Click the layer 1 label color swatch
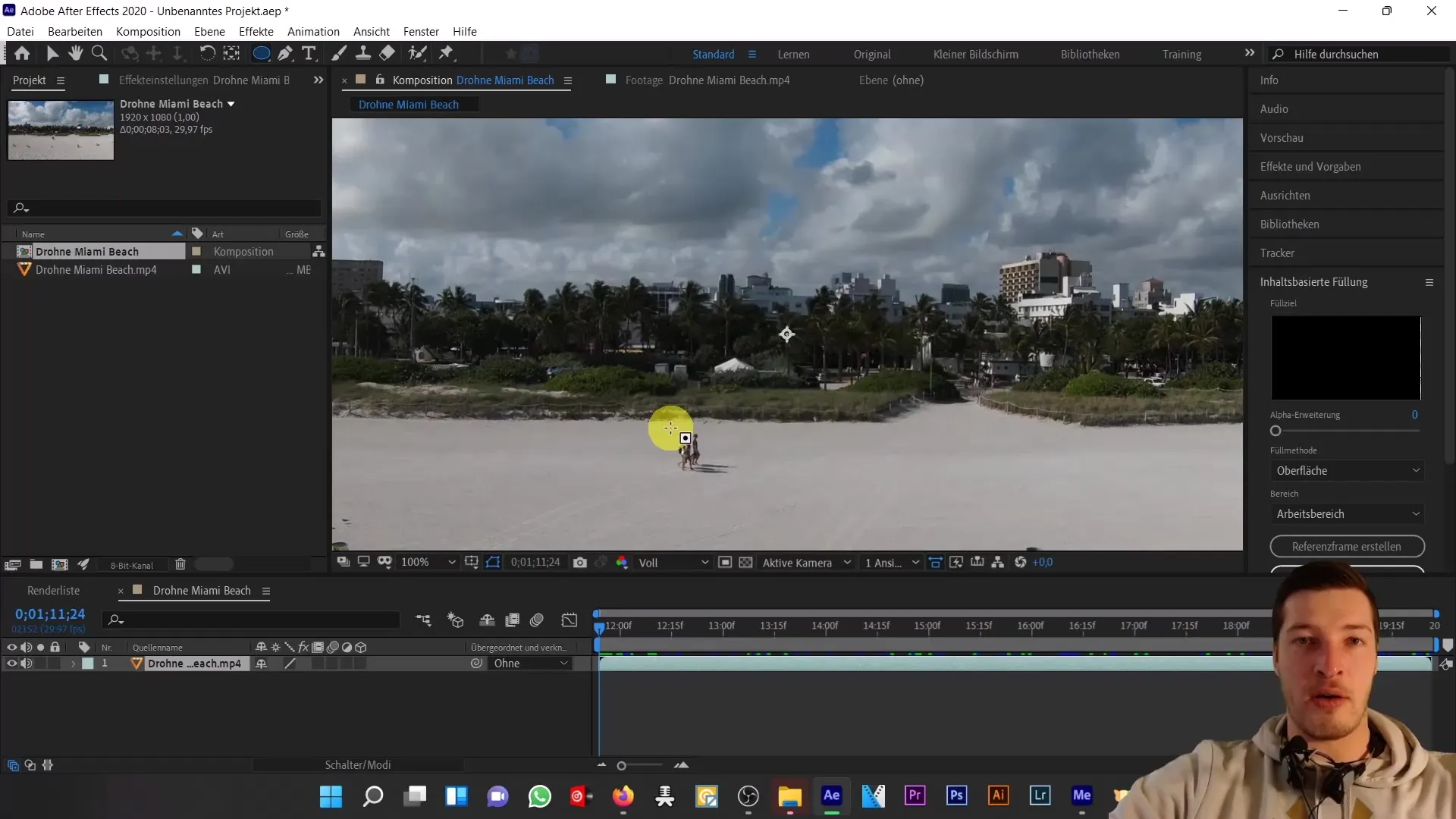The height and width of the screenshot is (819, 1456). pyautogui.click(x=88, y=664)
